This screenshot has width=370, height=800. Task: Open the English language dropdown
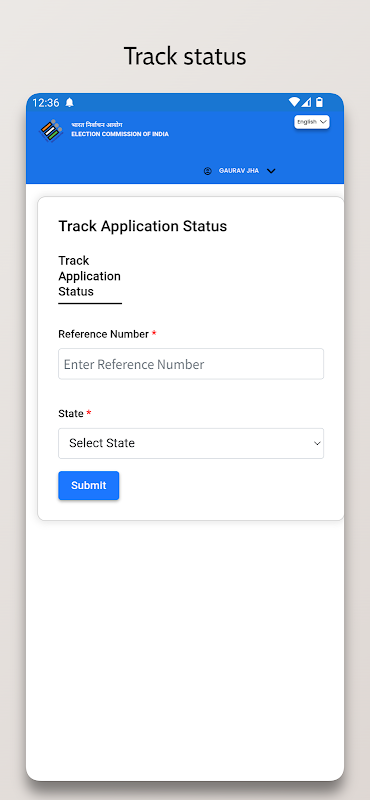(312, 122)
